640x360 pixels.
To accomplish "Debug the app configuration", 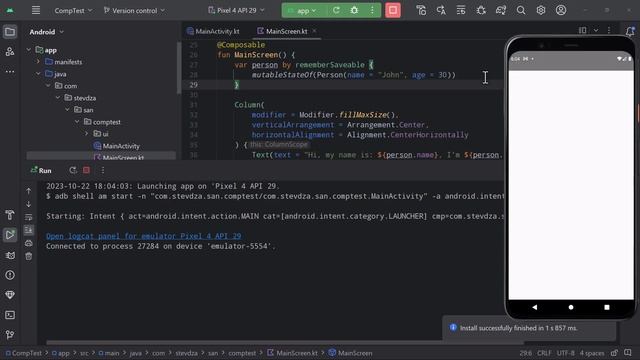I will (x=354, y=10).
